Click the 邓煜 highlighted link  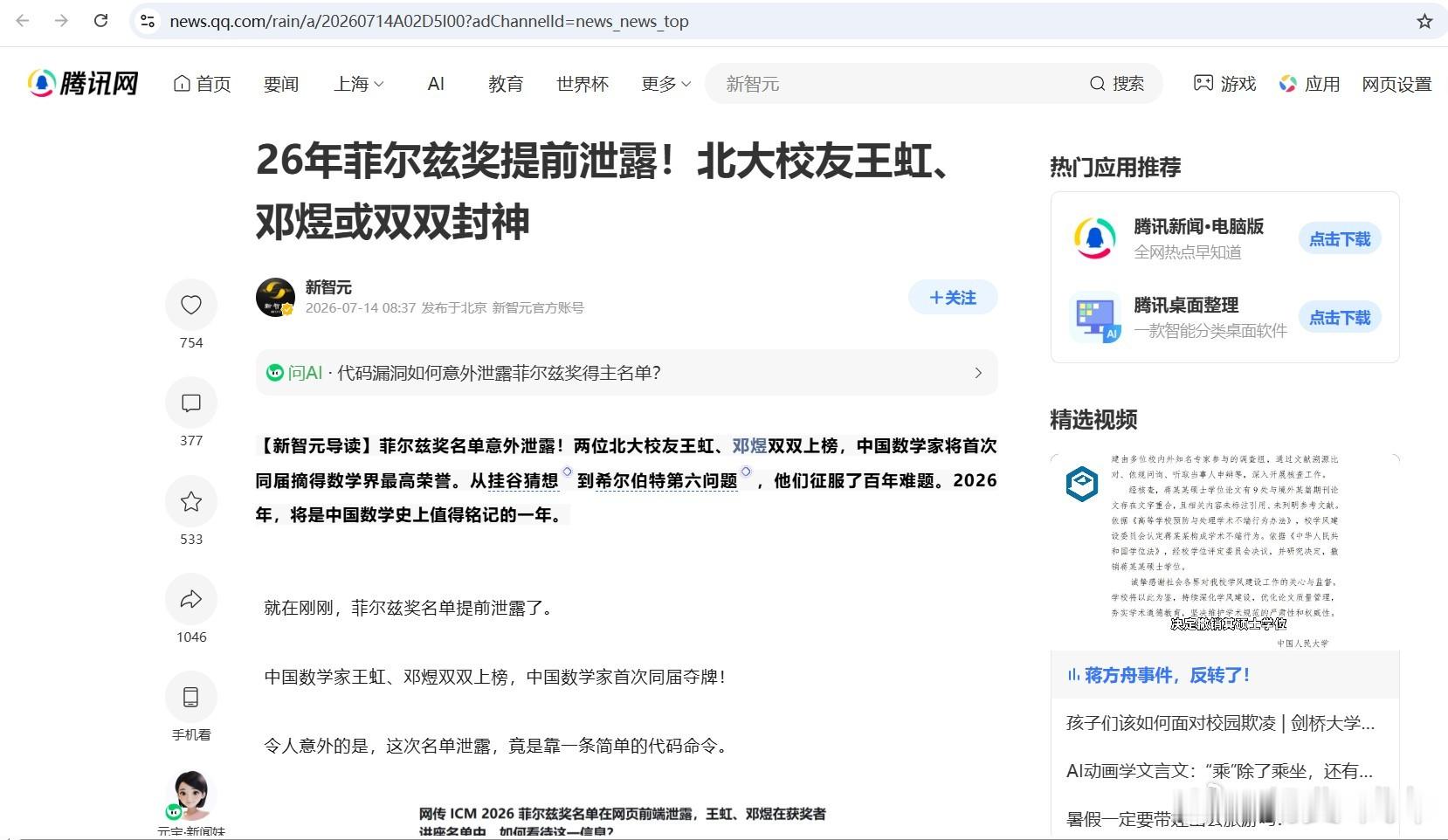tap(749, 446)
